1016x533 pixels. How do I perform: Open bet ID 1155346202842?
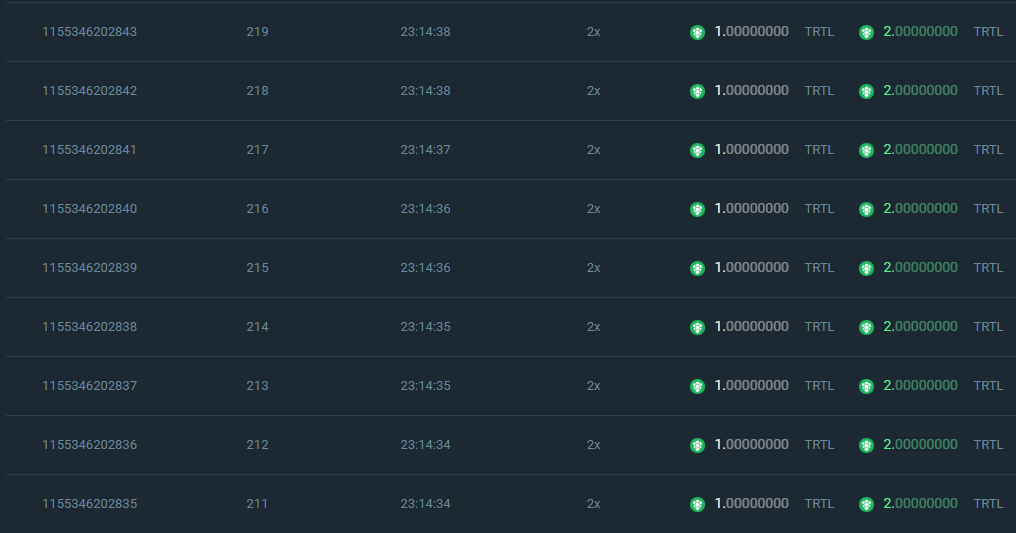coord(89,91)
